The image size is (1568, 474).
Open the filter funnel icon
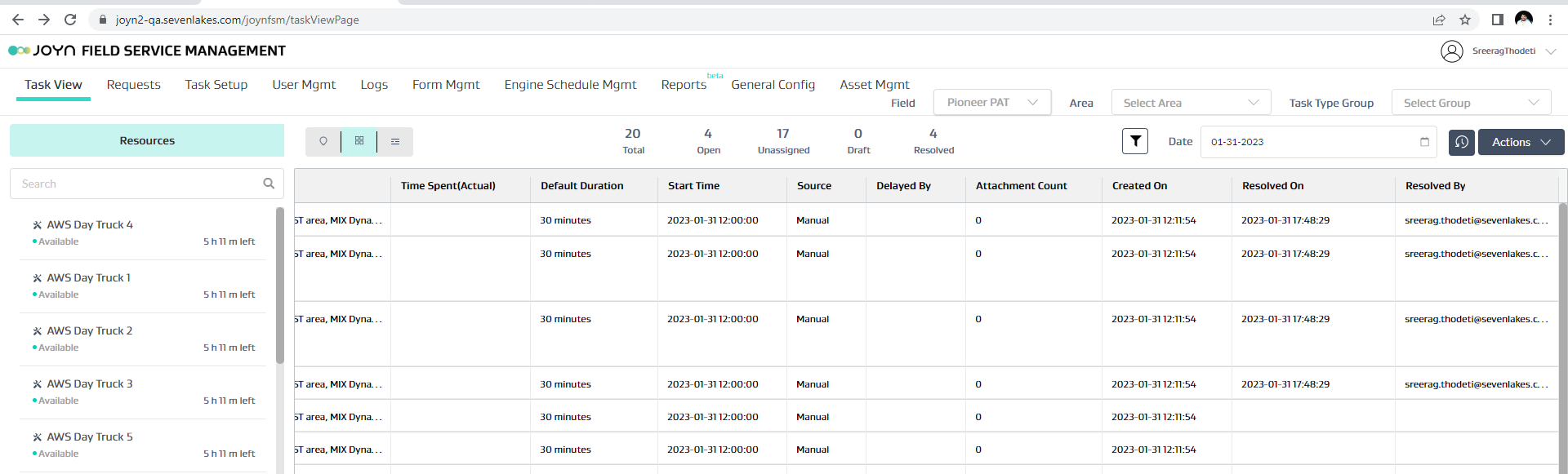[1135, 141]
